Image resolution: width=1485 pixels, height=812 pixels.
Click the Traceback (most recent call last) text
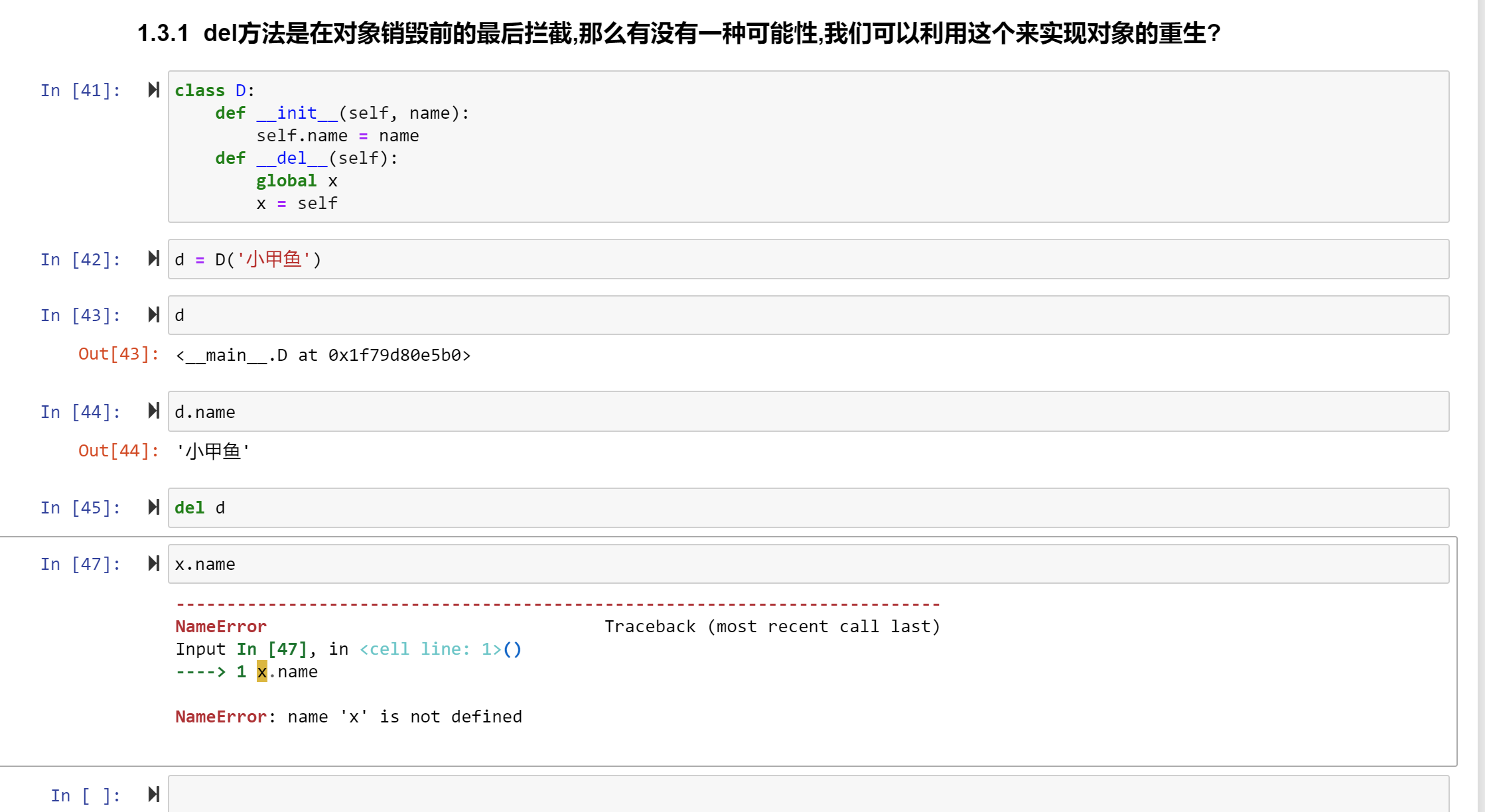pos(772,627)
